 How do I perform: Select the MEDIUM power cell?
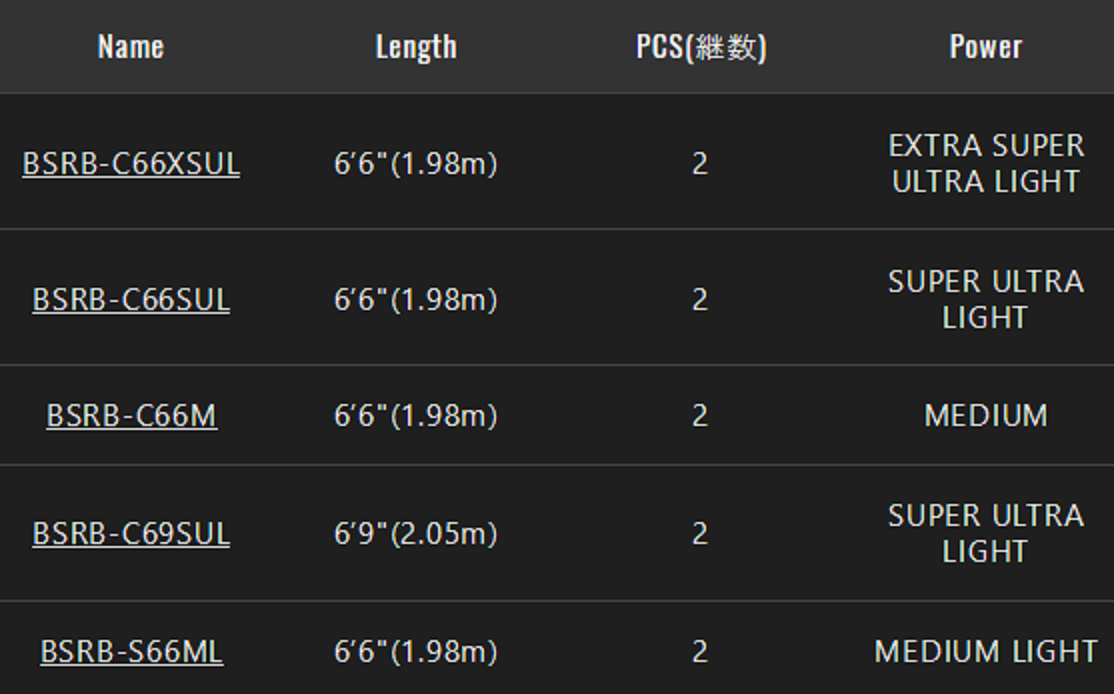[986, 415]
